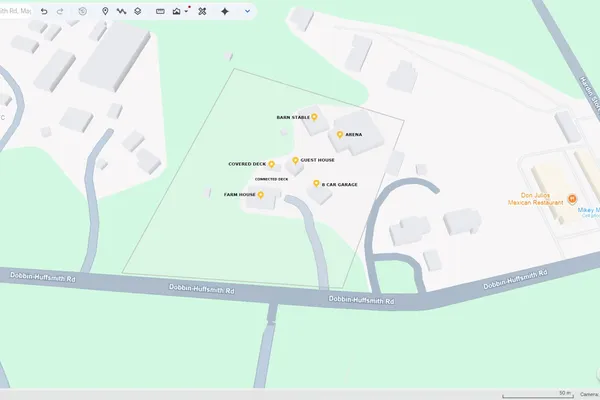Image resolution: width=600 pixels, height=400 pixels.
Task: Click the 8 CAR GARAGE text label
Action: coord(339,184)
